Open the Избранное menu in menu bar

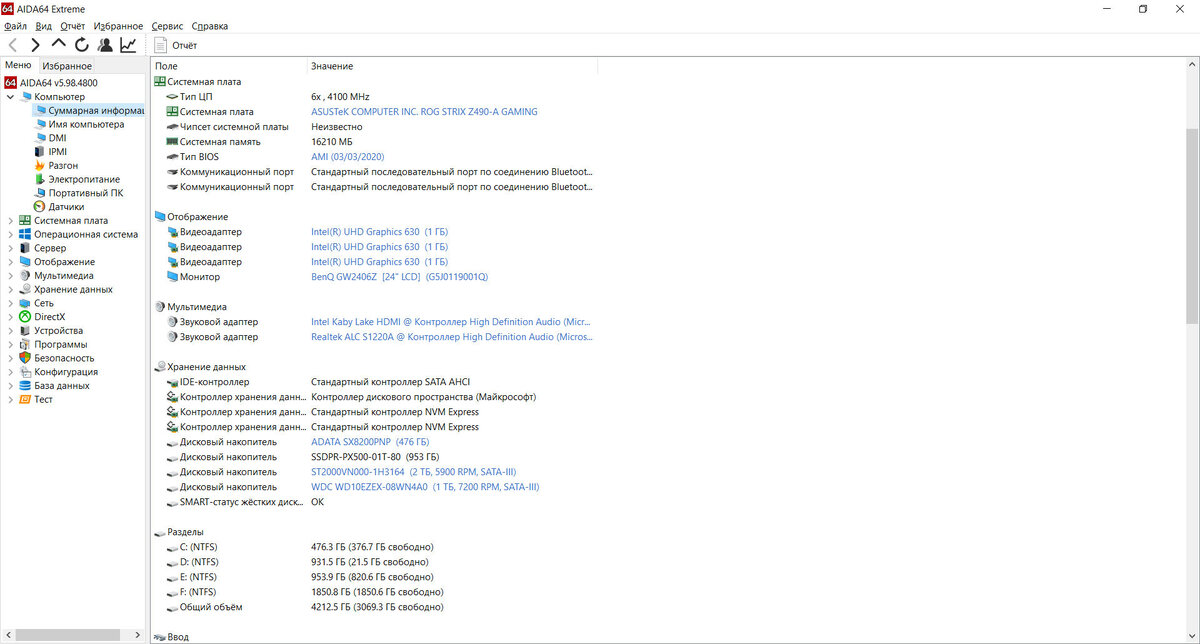(x=118, y=26)
